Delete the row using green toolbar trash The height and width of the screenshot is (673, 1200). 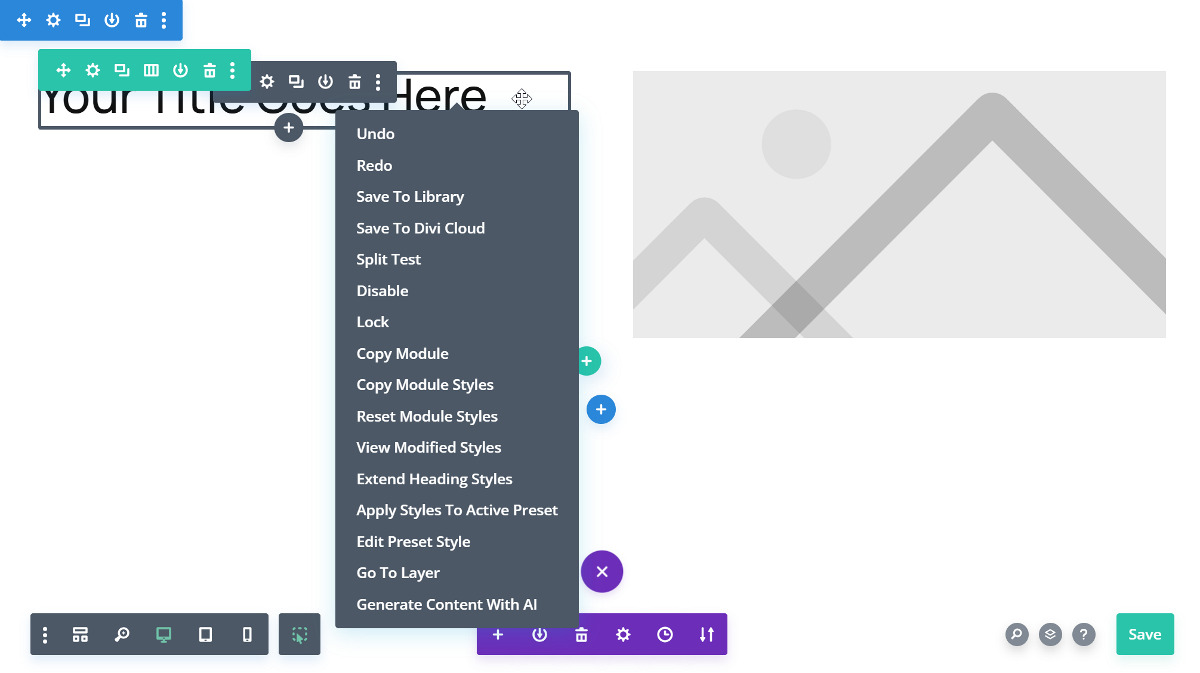click(210, 70)
